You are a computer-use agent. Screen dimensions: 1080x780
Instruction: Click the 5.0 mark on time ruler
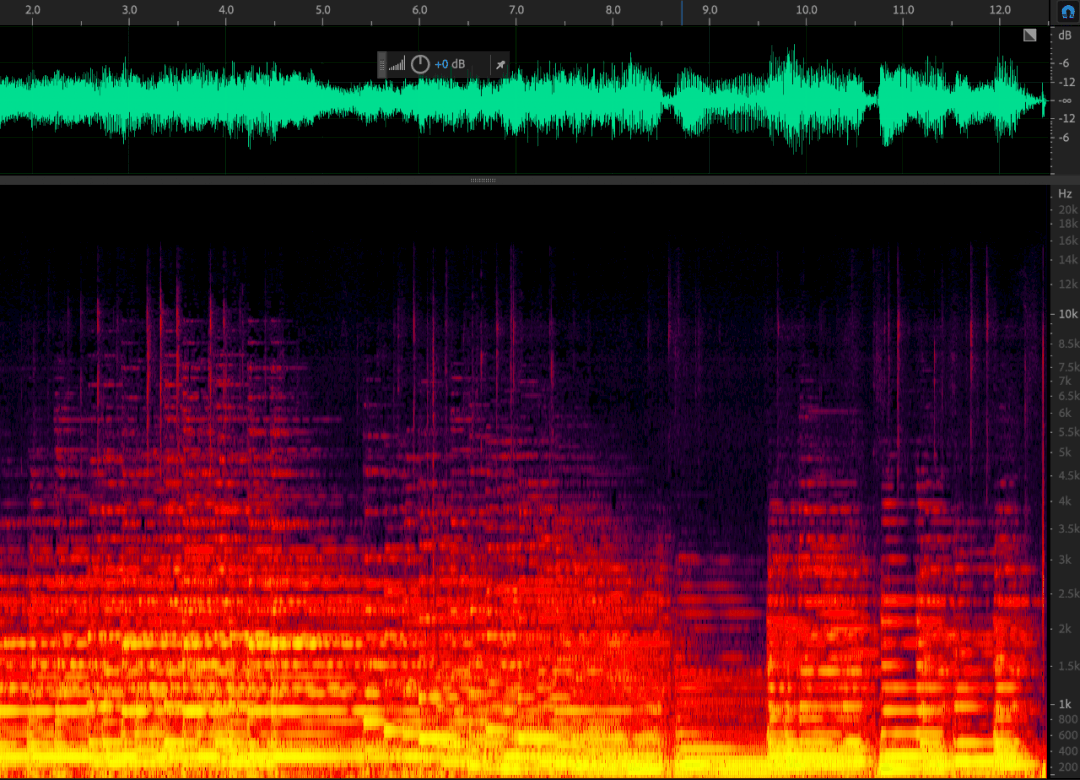(x=323, y=10)
